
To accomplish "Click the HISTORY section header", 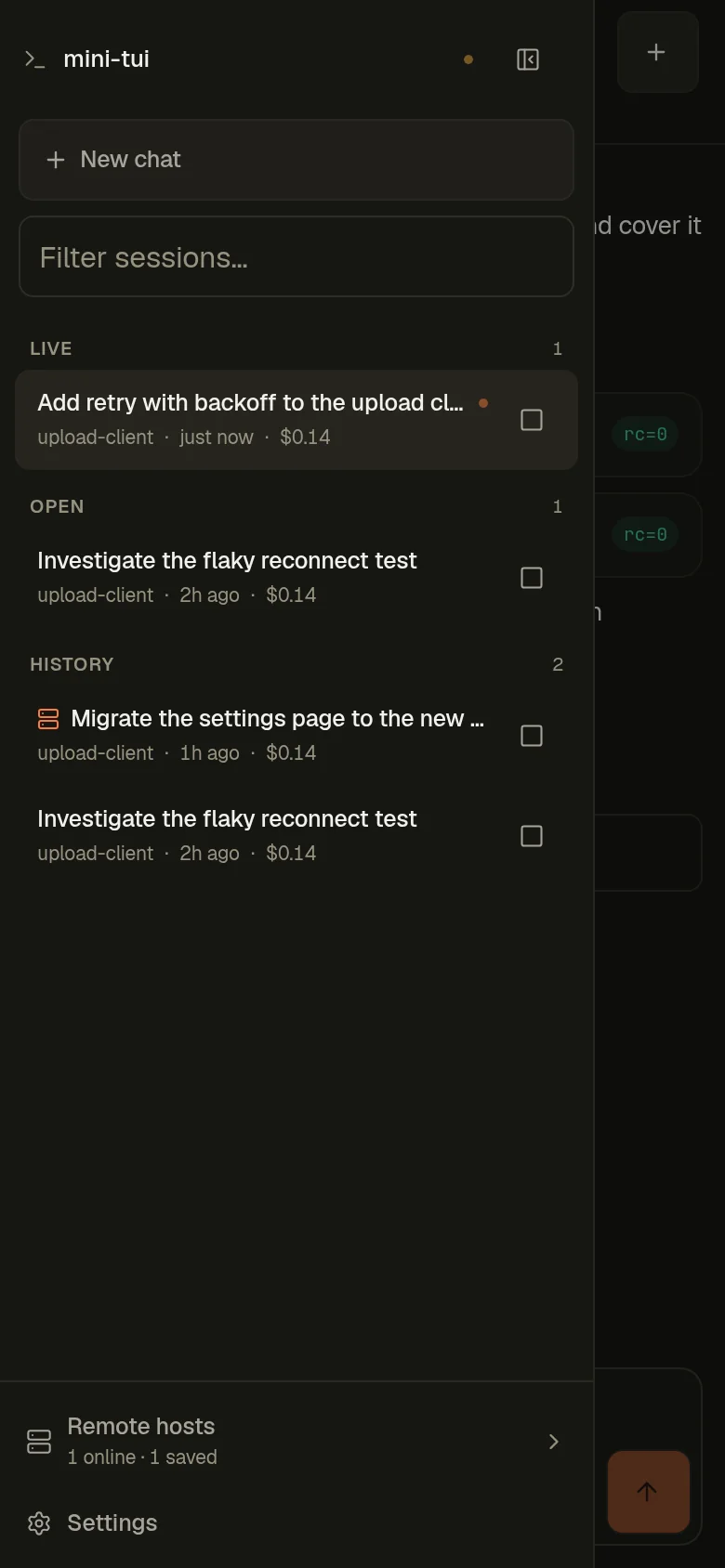I will pos(72,664).
